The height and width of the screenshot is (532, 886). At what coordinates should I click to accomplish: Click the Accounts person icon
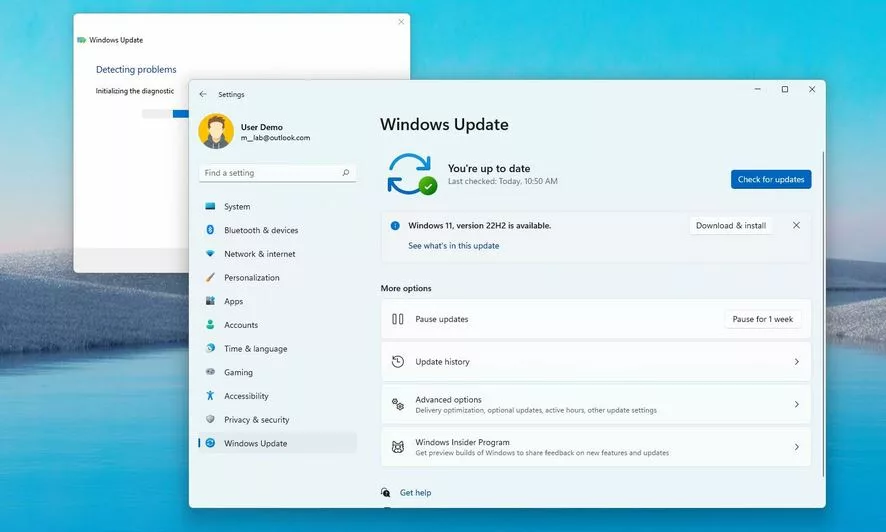[210, 325]
